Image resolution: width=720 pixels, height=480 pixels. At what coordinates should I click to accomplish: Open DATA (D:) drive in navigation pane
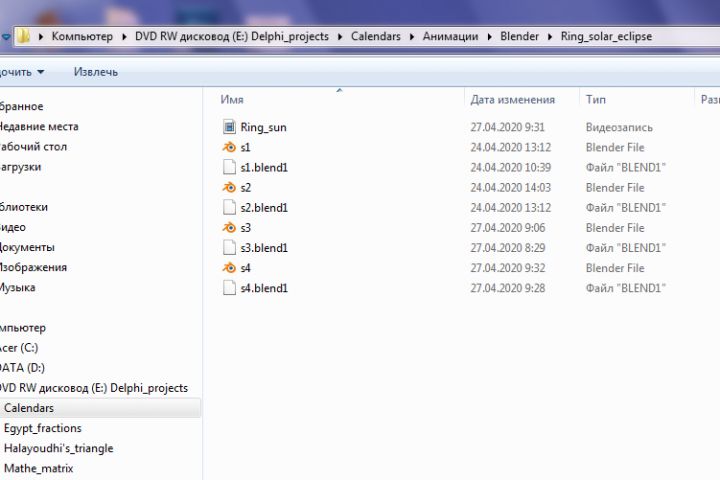pos(22,368)
